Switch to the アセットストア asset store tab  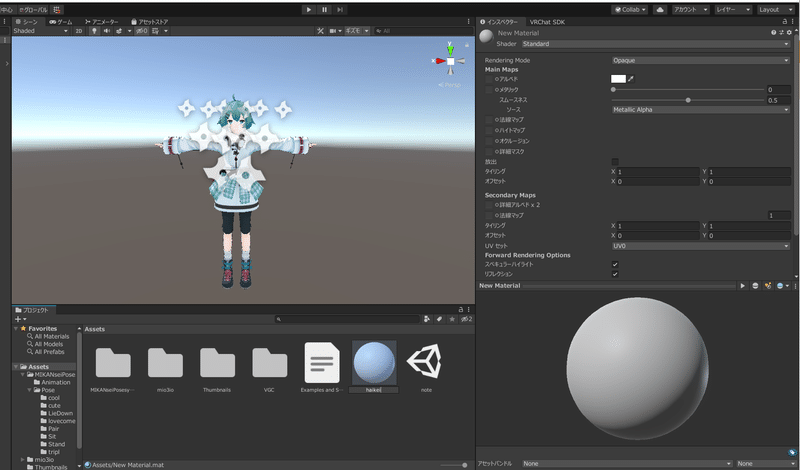point(149,22)
